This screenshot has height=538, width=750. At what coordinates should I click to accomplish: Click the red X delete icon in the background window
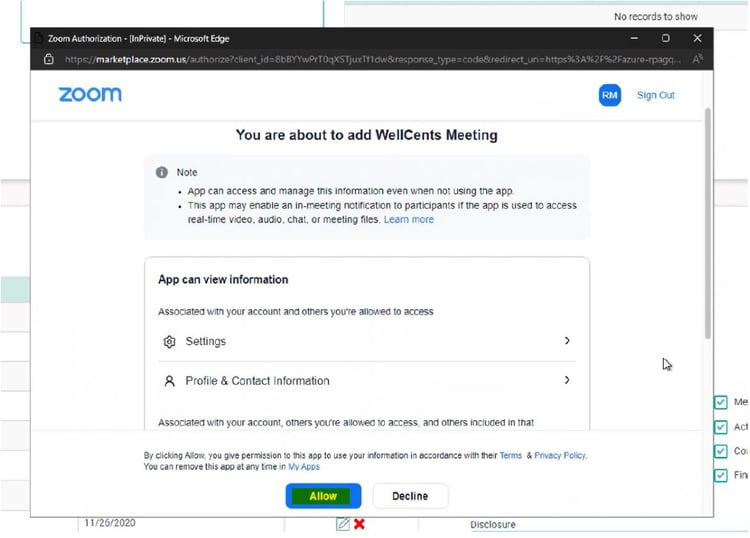coord(359,524)
